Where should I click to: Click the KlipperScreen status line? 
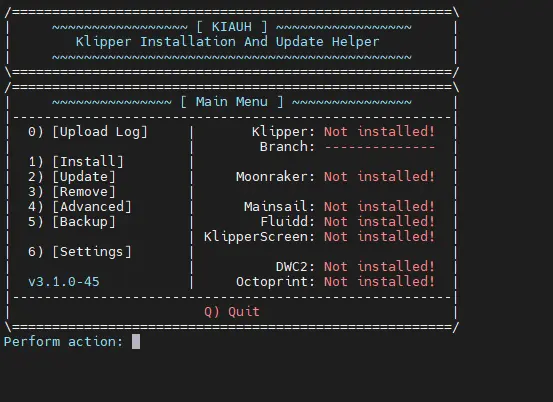319,237
